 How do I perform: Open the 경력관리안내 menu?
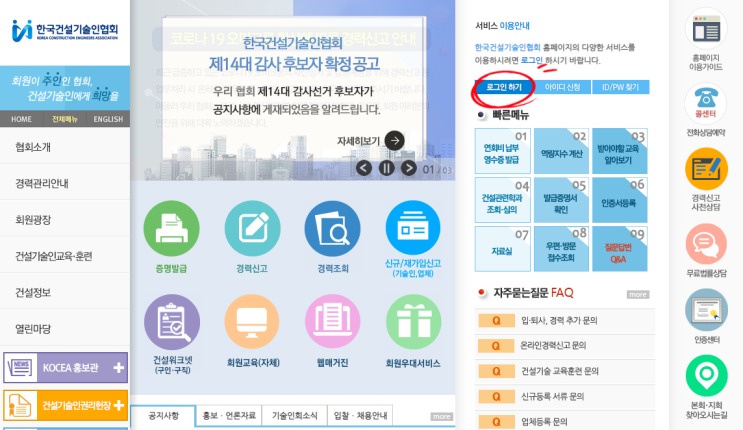(x=65, y=183)
